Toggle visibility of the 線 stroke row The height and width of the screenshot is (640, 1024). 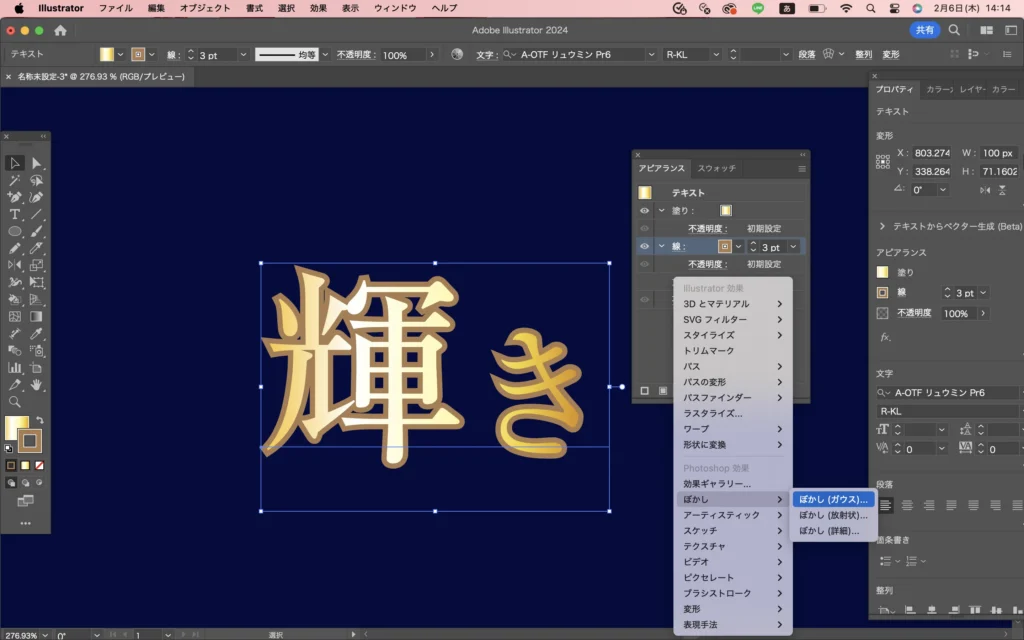[x=644, y=246]
